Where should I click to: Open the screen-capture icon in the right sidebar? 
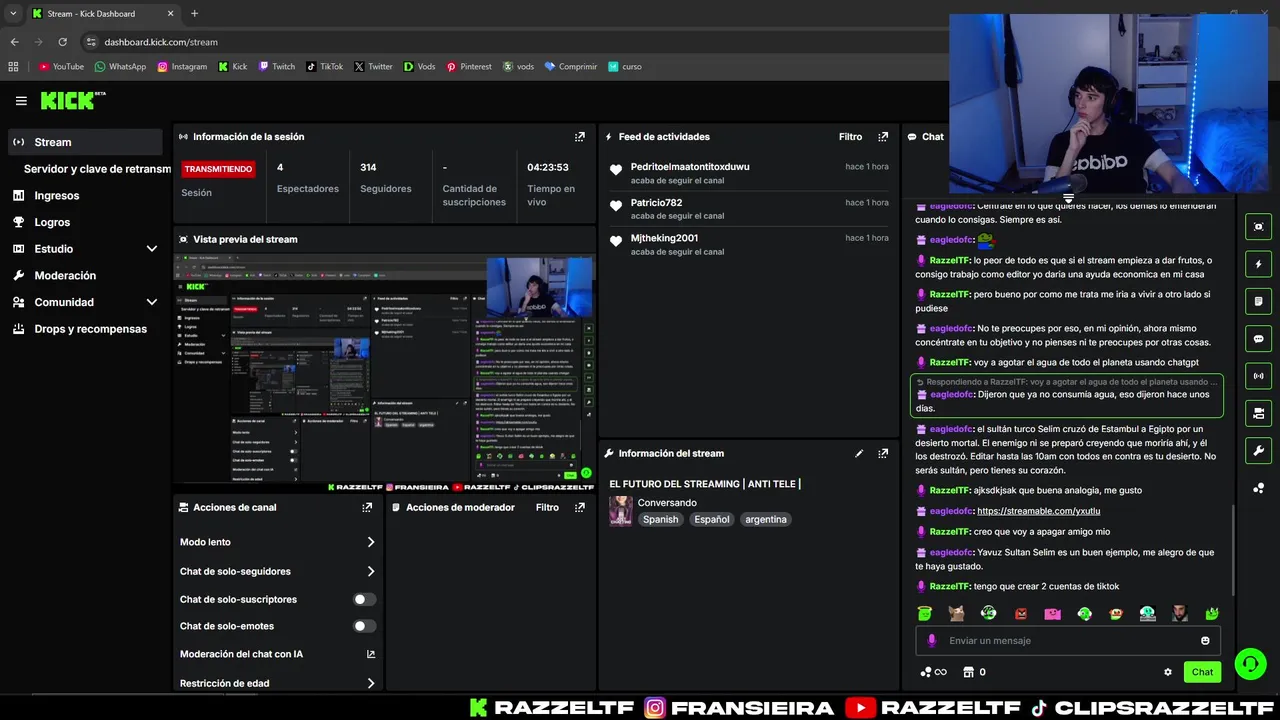coord(1258,227)
